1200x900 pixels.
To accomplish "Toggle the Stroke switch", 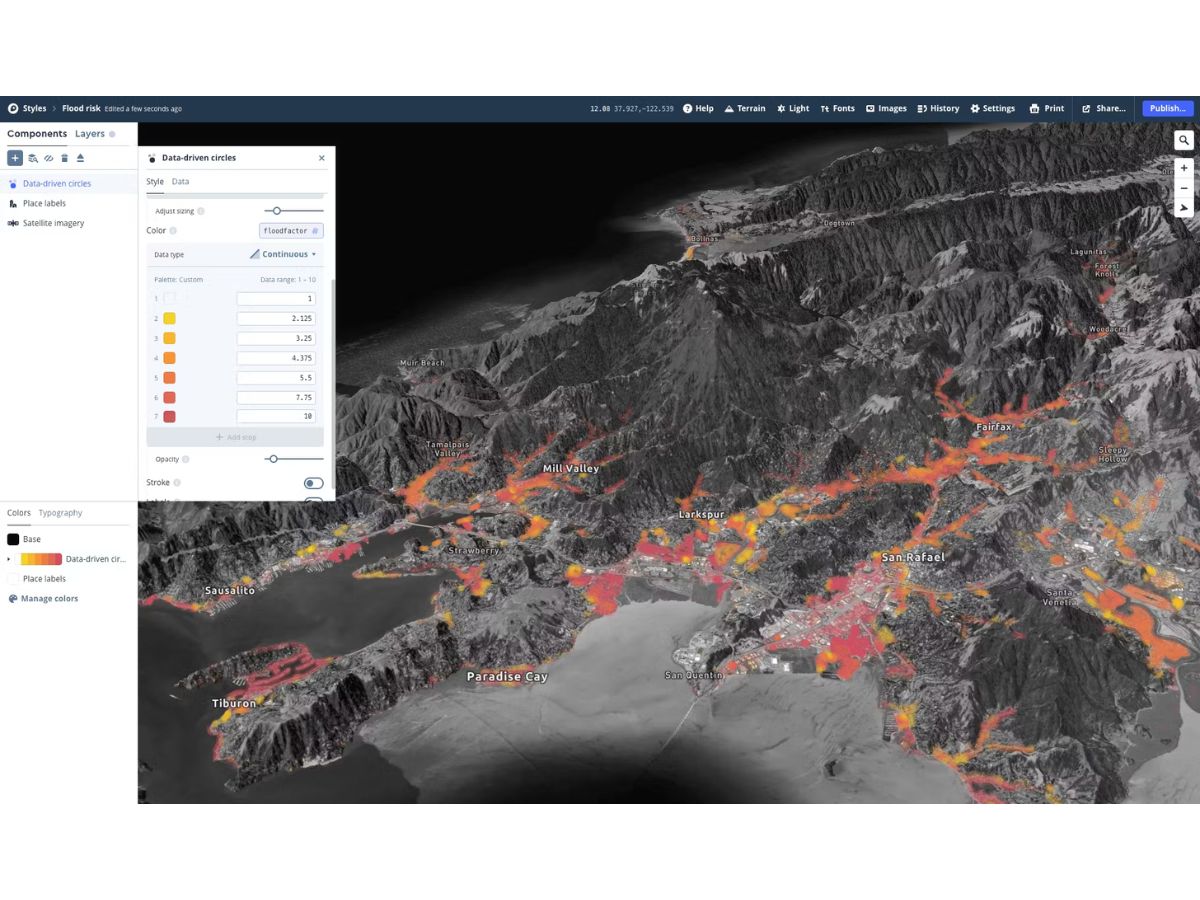I will coord(314,483).
